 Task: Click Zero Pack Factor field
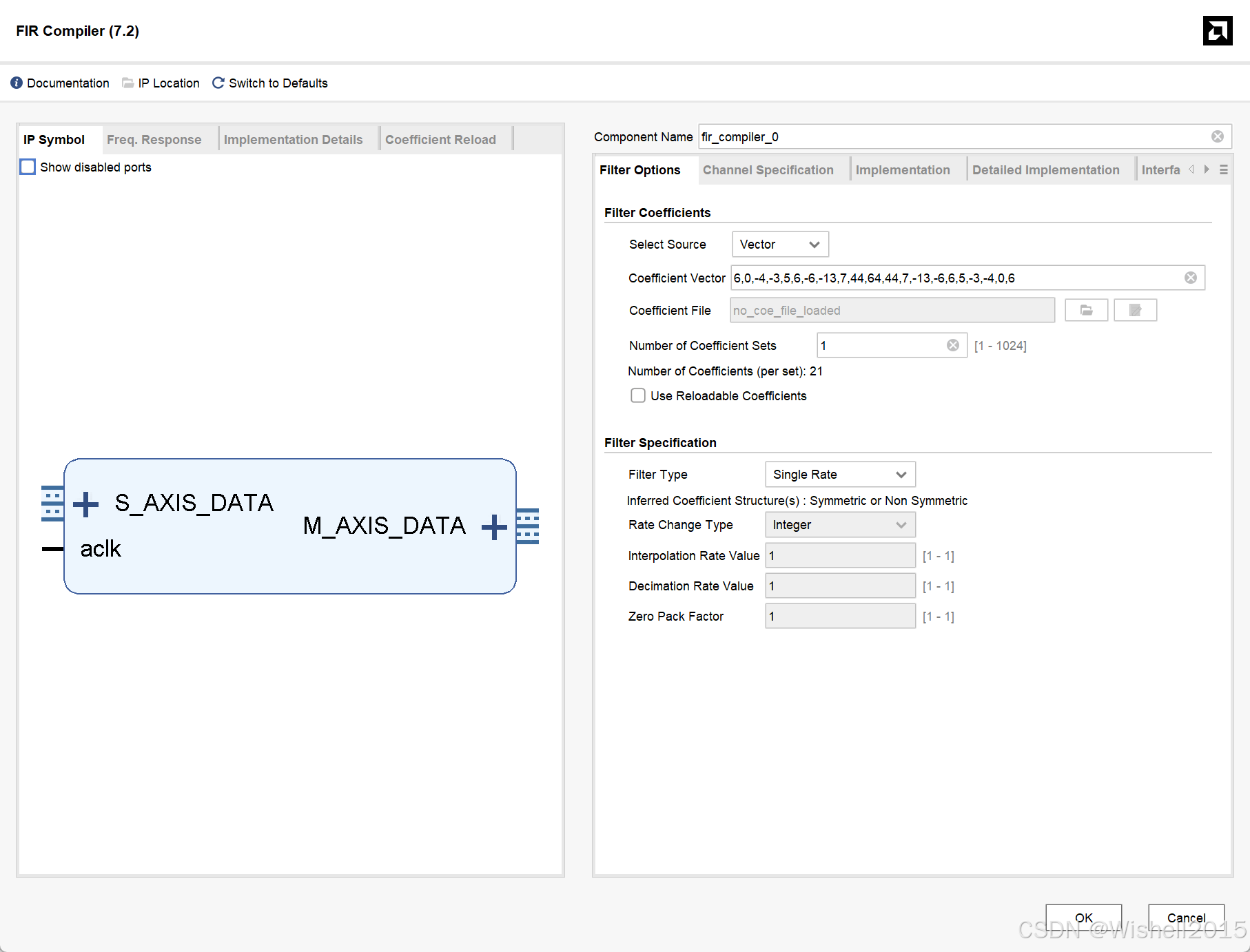(x=840, y=616)
